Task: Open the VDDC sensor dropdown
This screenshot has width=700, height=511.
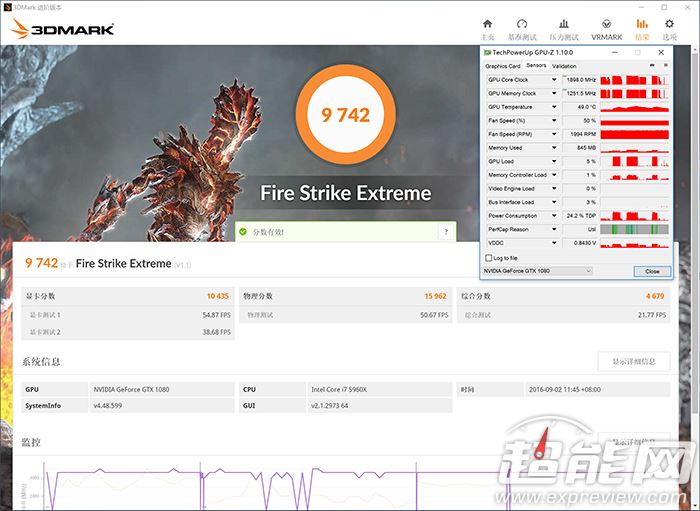Action: (554, 243)
